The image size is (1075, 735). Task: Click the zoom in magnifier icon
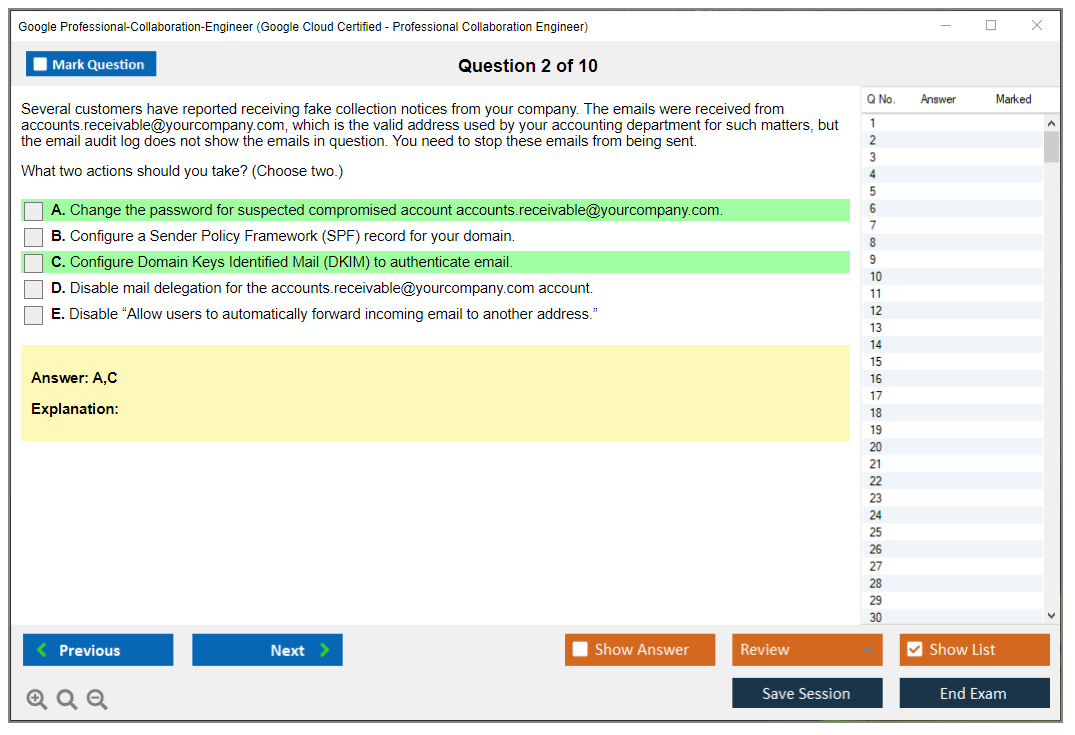[37, 700]
